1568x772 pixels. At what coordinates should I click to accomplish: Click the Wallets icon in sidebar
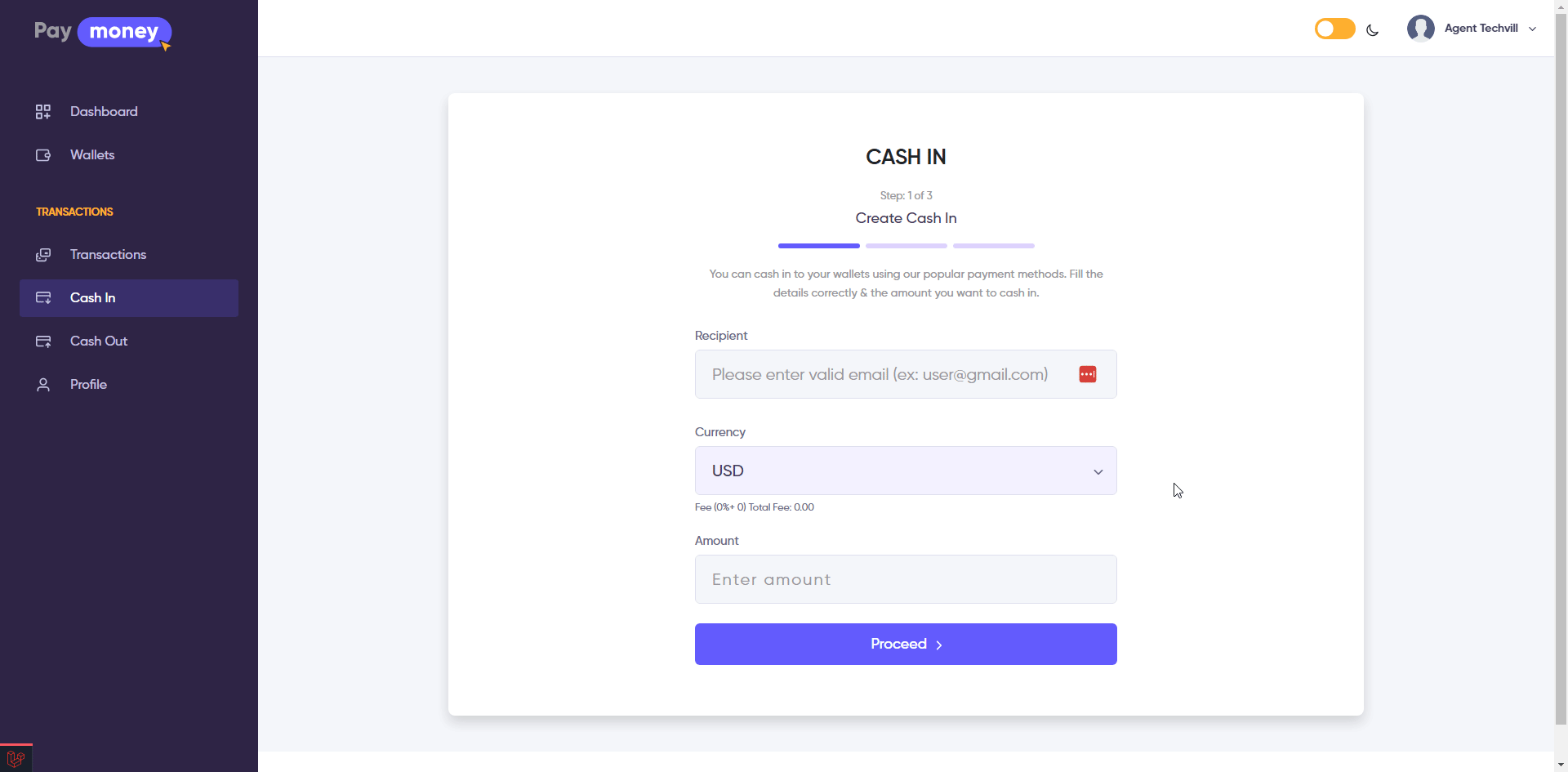(x=43, y=155)
